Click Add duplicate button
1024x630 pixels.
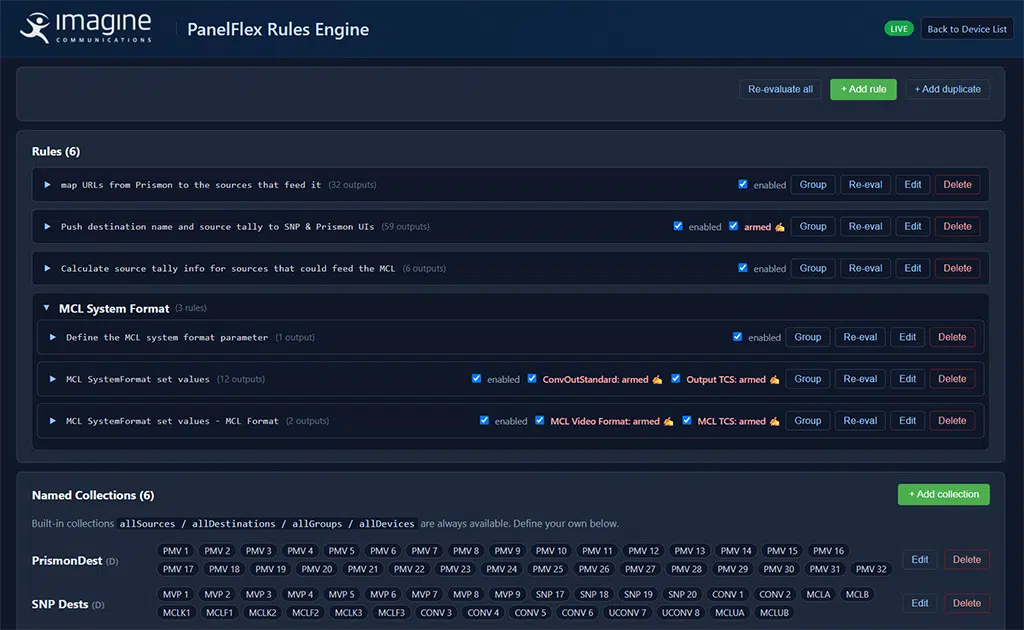[948, 89]
